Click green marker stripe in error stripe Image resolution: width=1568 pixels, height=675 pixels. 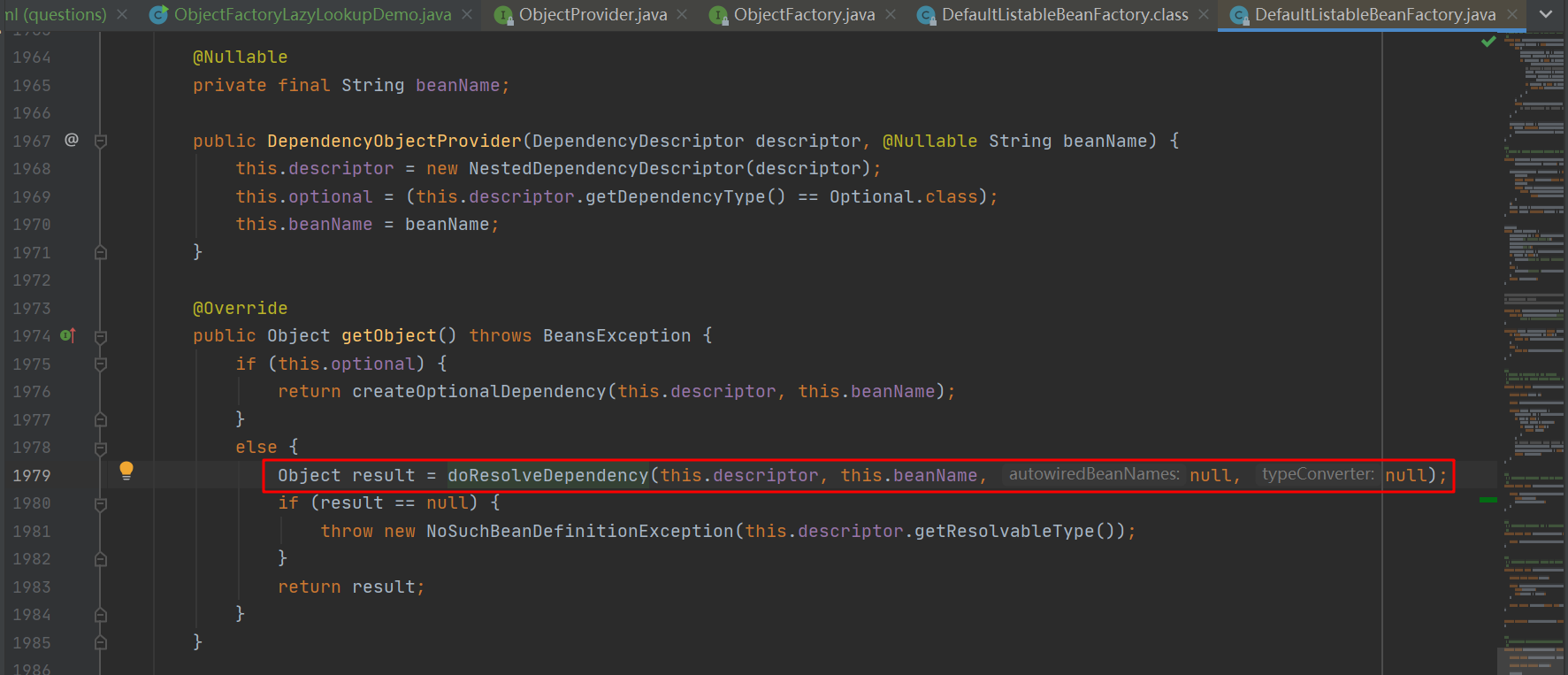(x=1488, y=500)
